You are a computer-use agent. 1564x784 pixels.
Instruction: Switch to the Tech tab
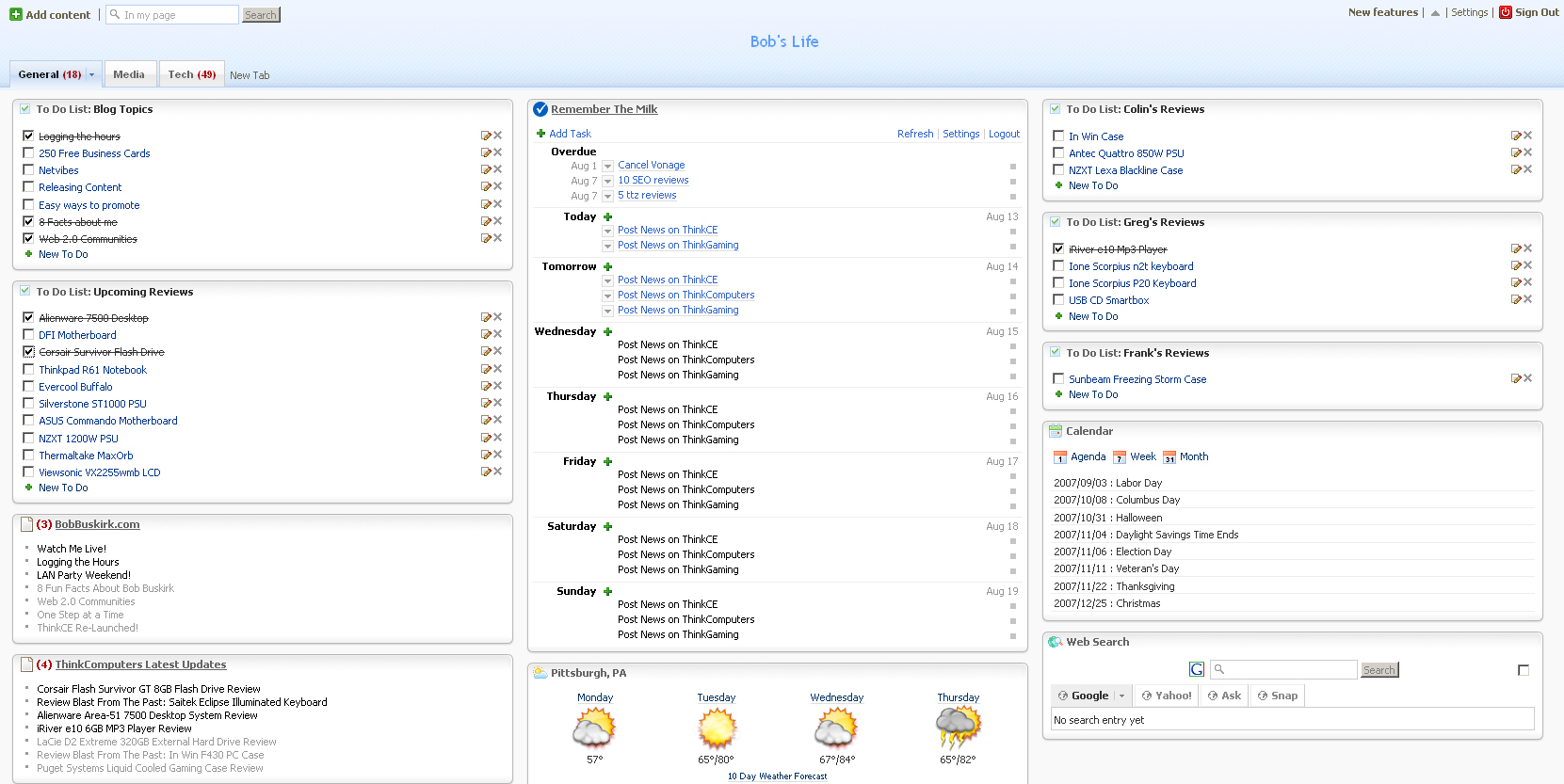tap(191, 75)
